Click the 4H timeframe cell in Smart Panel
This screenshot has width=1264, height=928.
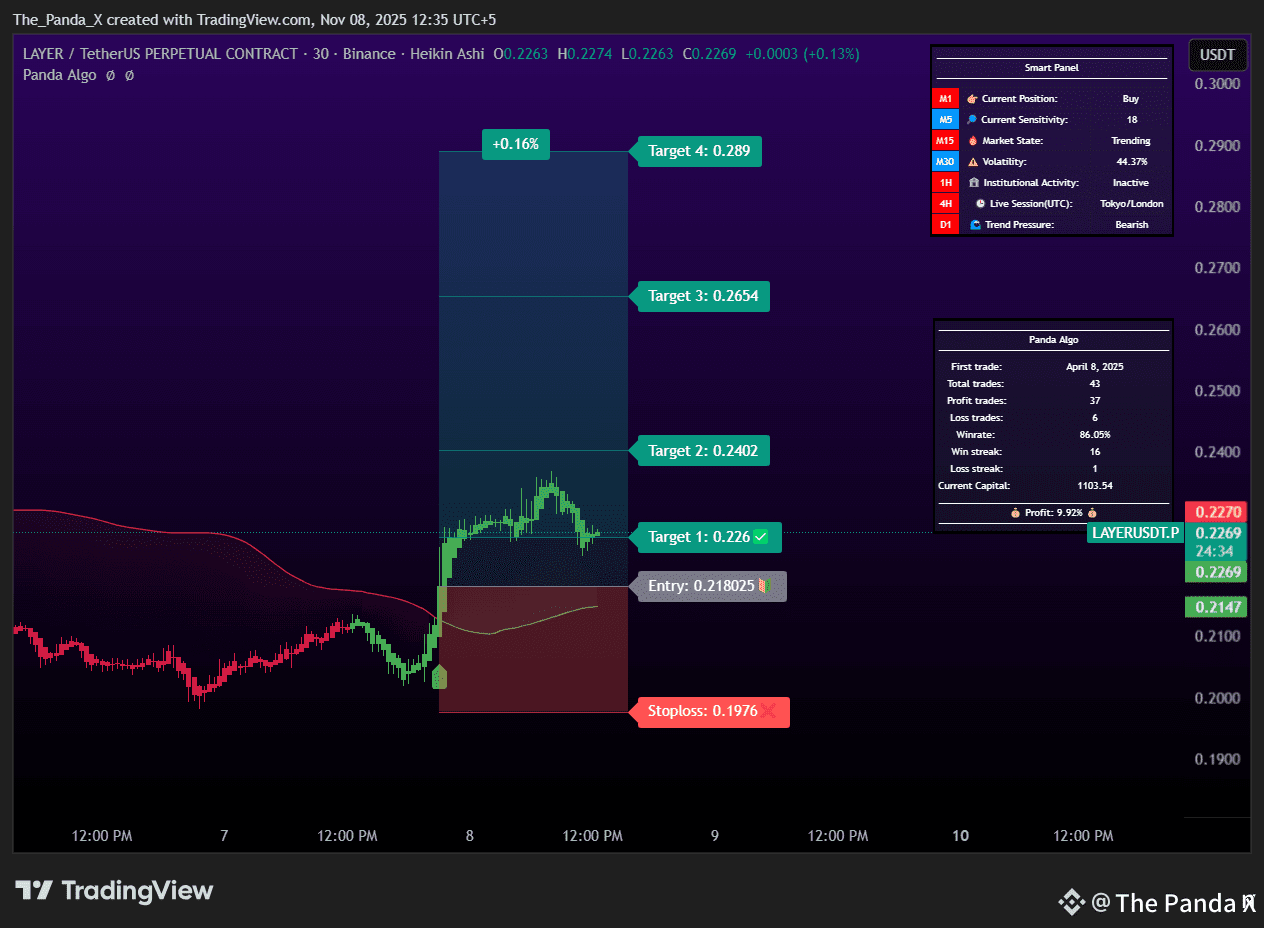(945, 204)
